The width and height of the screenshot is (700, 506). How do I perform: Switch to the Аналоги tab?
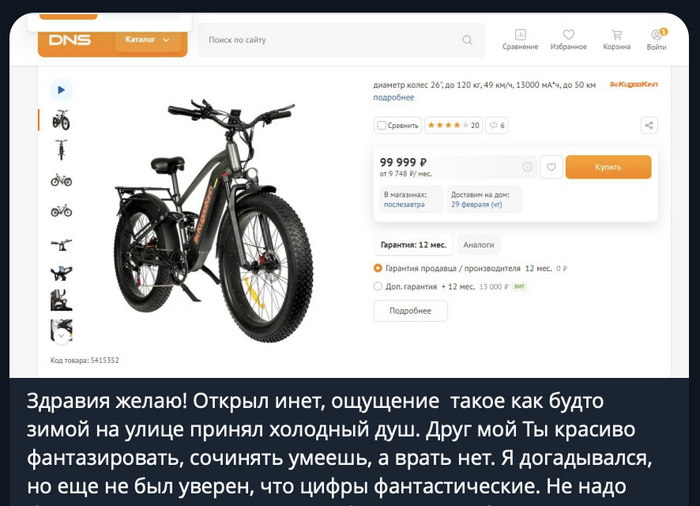(479, 245)
